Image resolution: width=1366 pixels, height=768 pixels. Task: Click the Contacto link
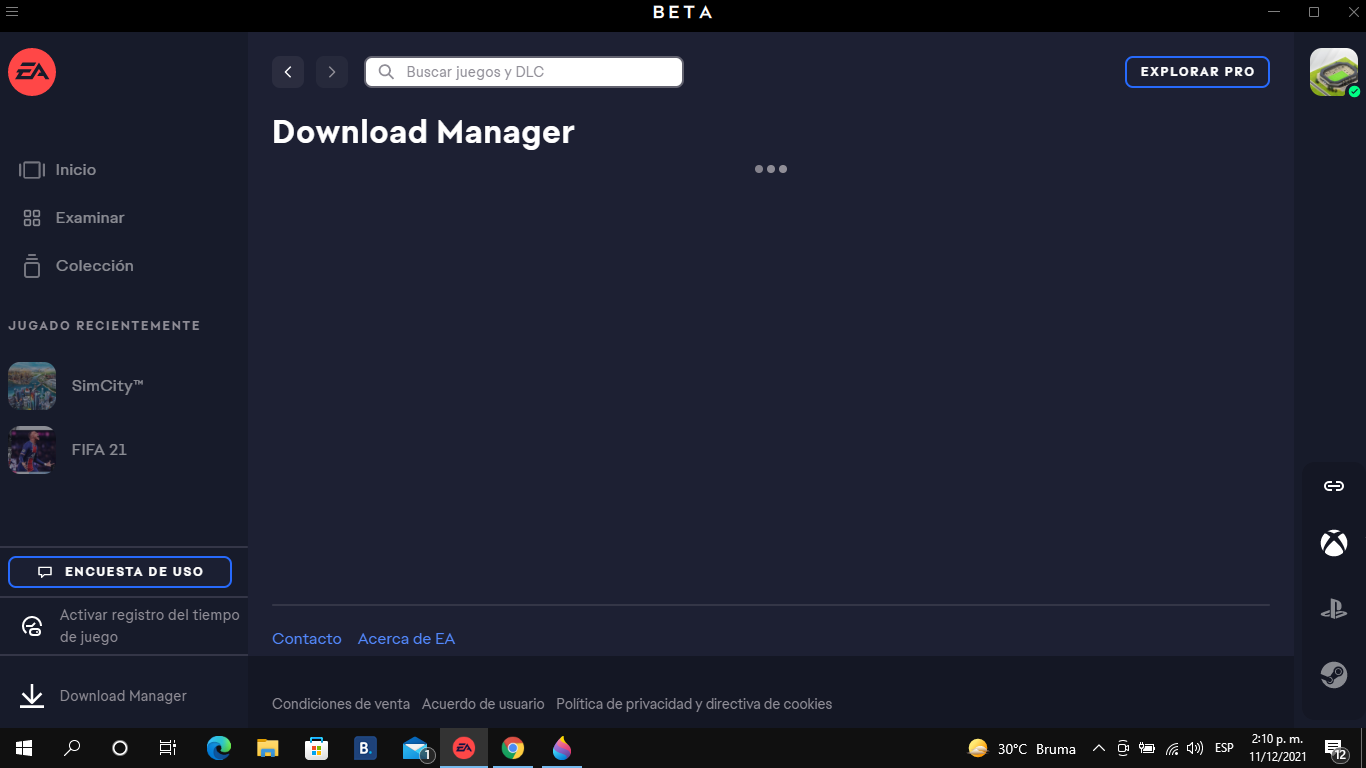(307, 639)
